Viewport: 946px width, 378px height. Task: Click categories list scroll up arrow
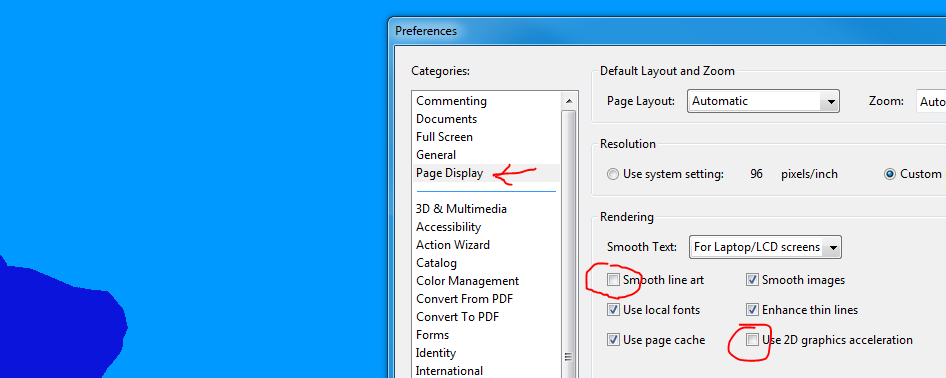[x=569, y=100]
